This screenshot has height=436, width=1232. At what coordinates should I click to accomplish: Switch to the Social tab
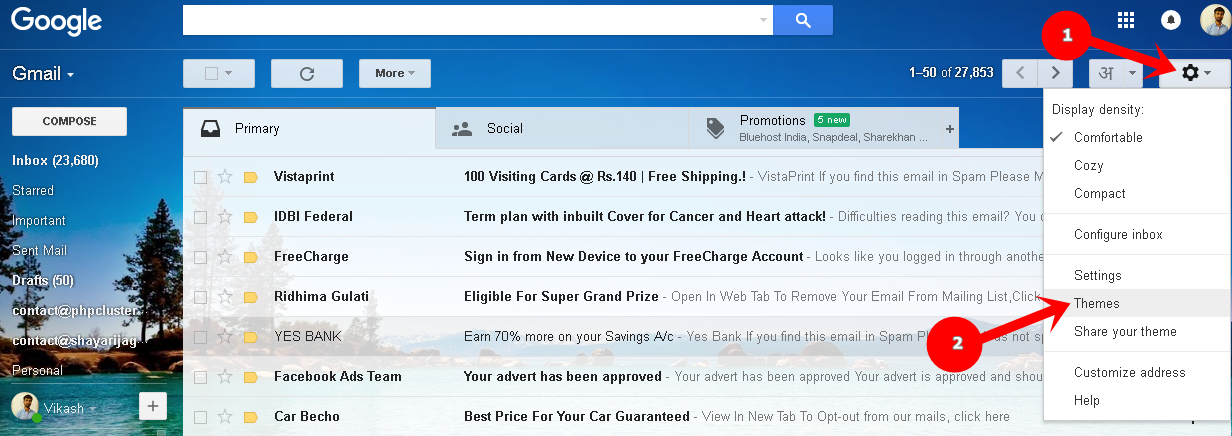coord(562,129)
